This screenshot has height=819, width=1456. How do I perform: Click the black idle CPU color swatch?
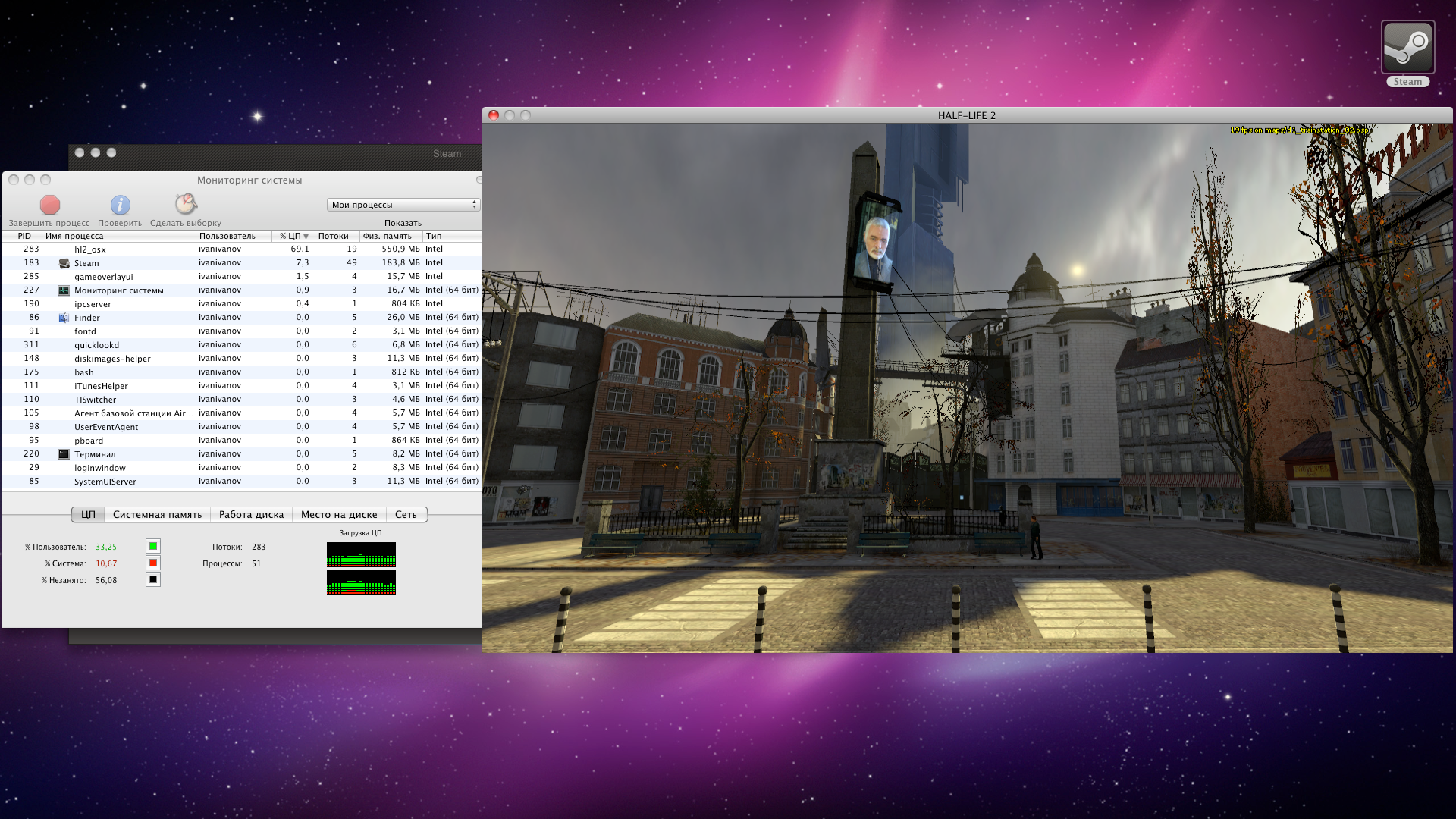point(153,579)
